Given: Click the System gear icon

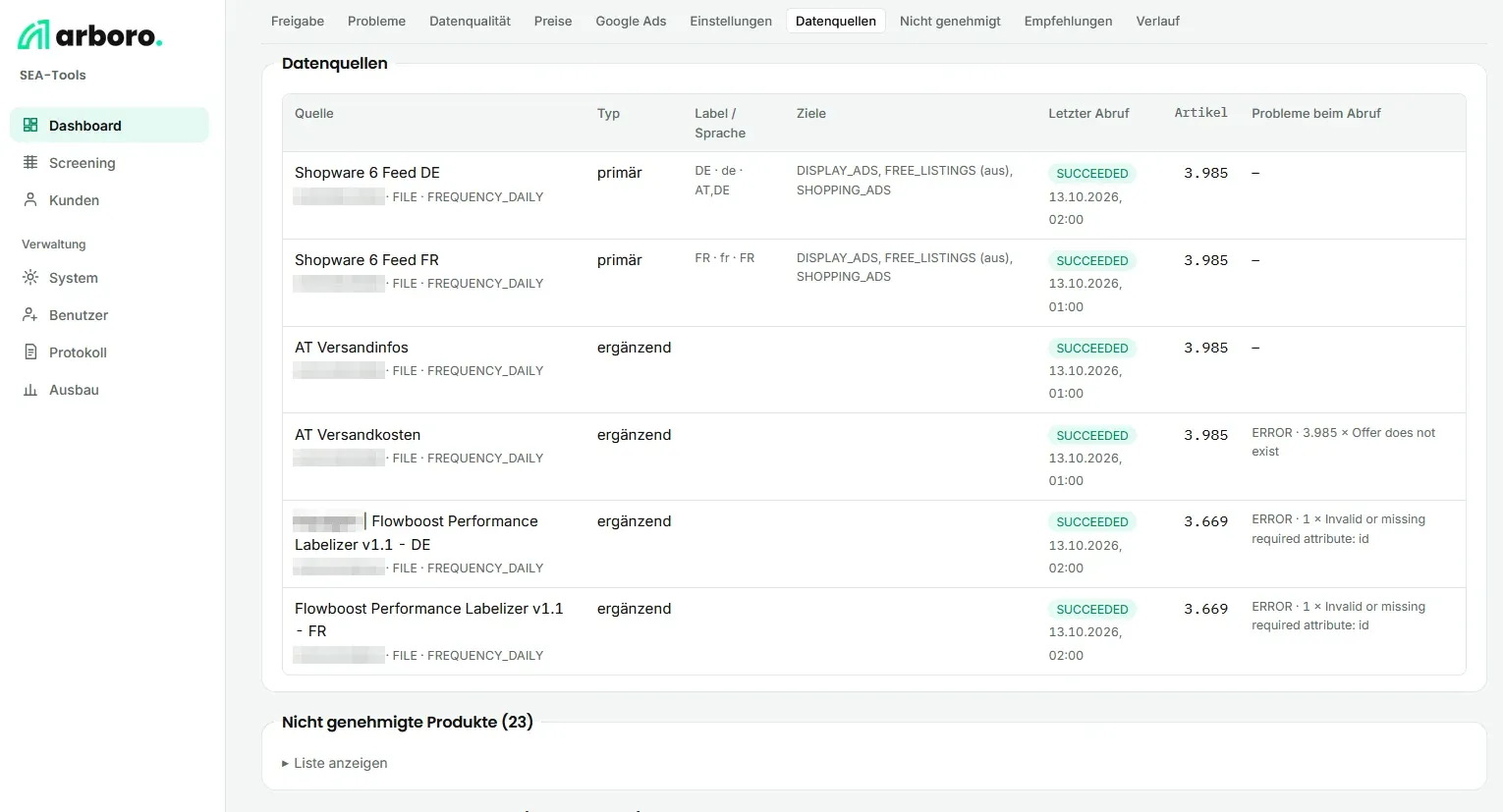Looking at the screenshot, I should (x=30, y=277).
